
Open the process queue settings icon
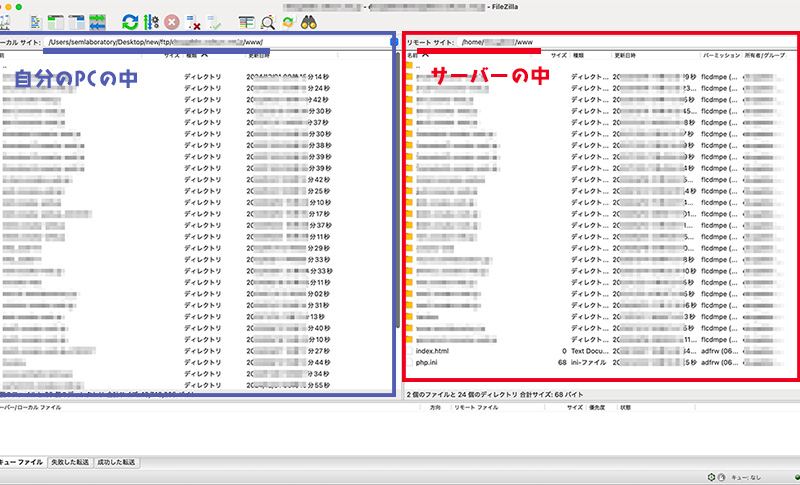tap(151, 21)
